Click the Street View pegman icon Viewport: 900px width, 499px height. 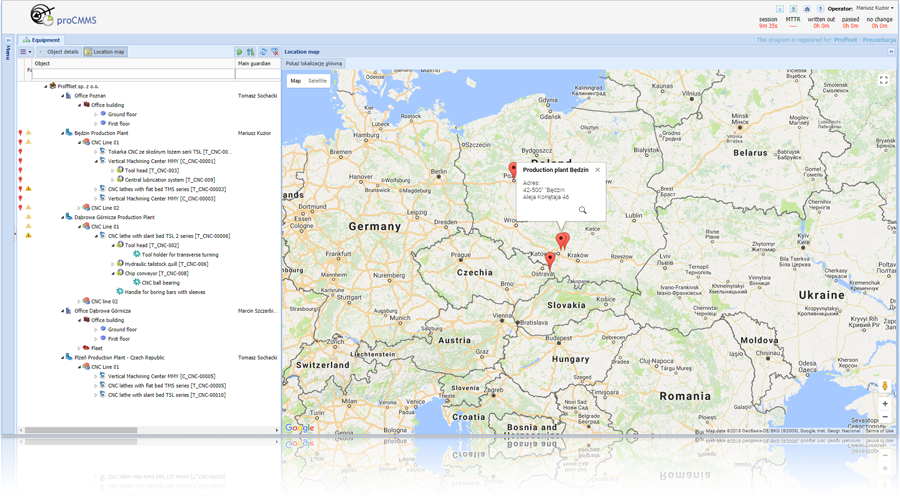pyautogui.click(x=885, y=386)
